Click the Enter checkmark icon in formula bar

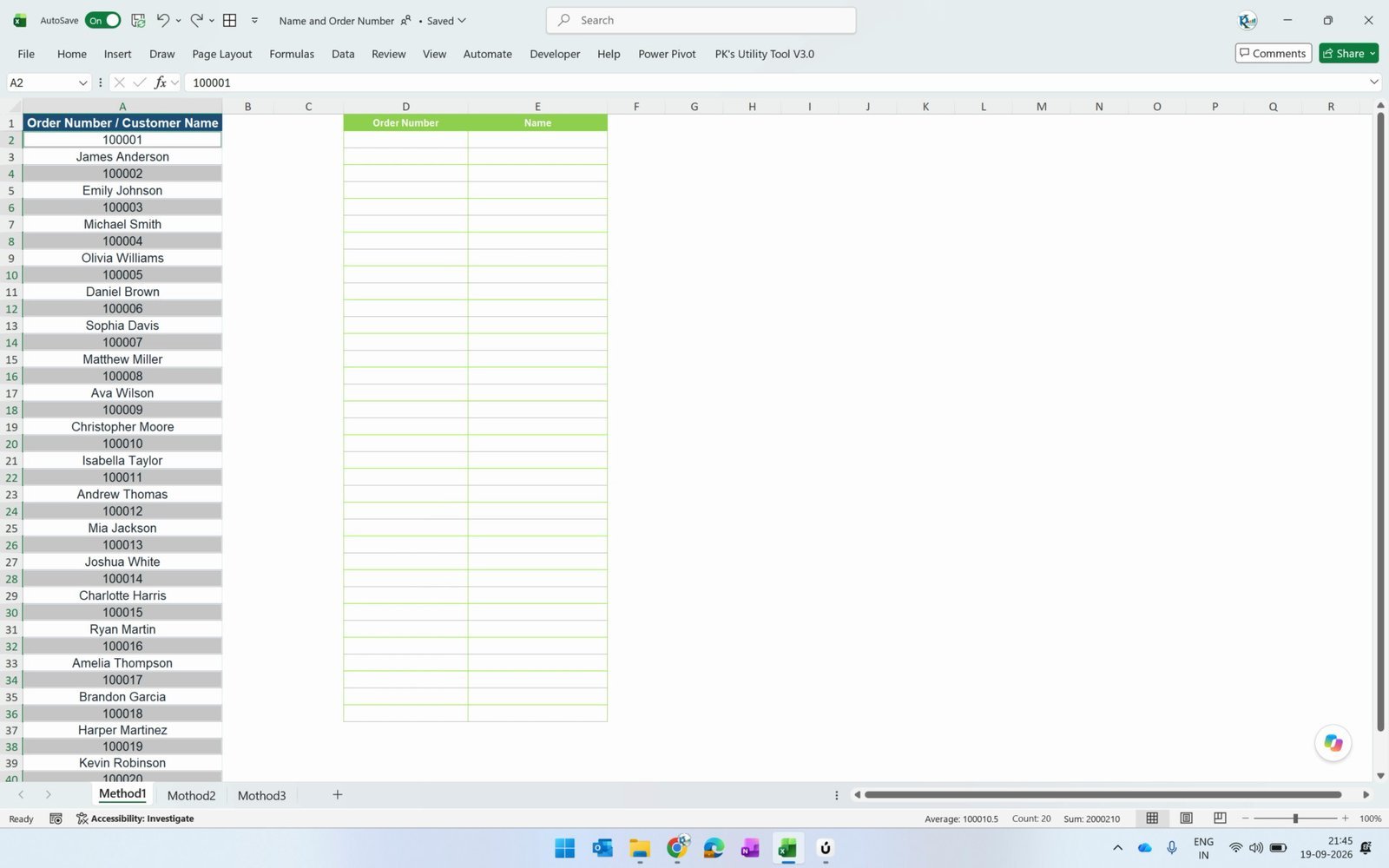(x=139, y=82)
